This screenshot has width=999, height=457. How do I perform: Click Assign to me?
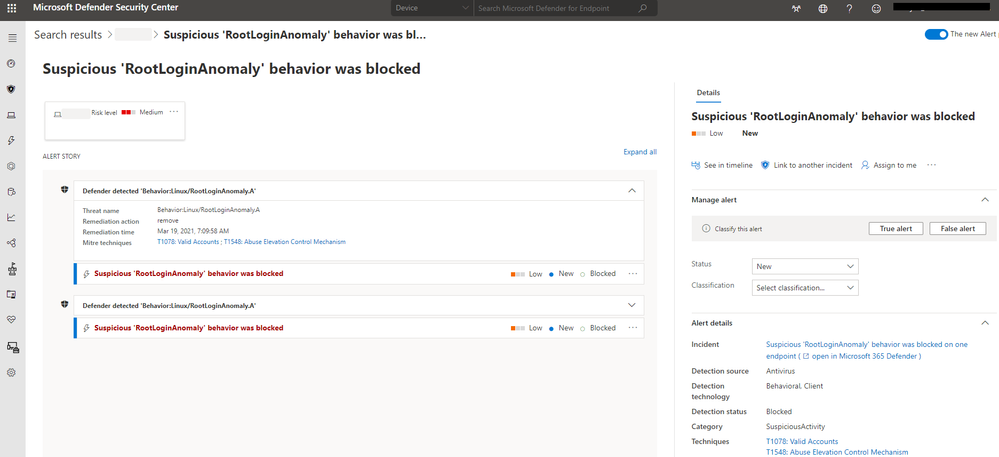pos(888,165)
